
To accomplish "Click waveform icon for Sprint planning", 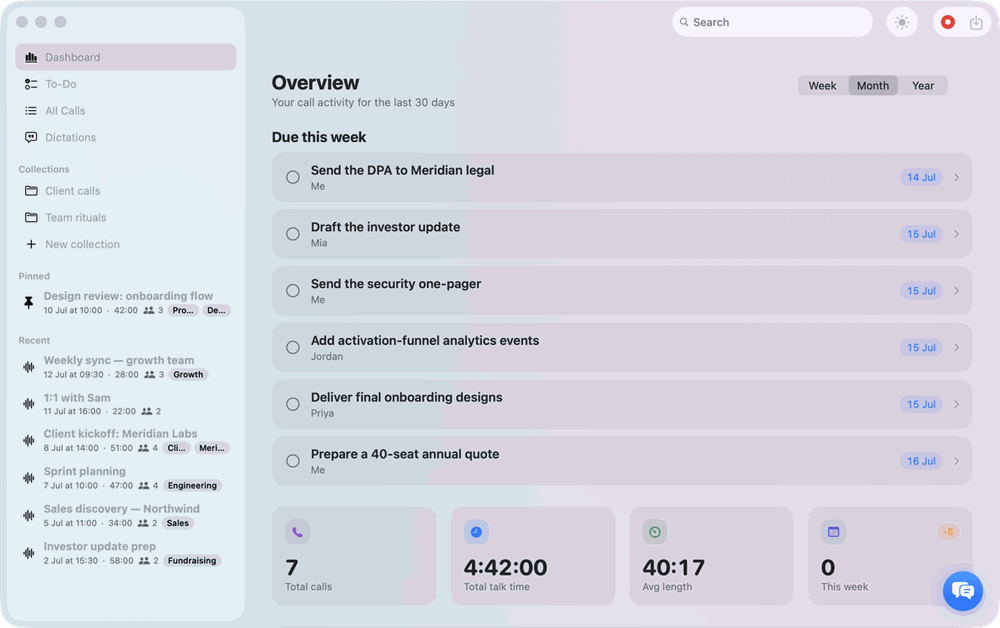I will [29, 478].
